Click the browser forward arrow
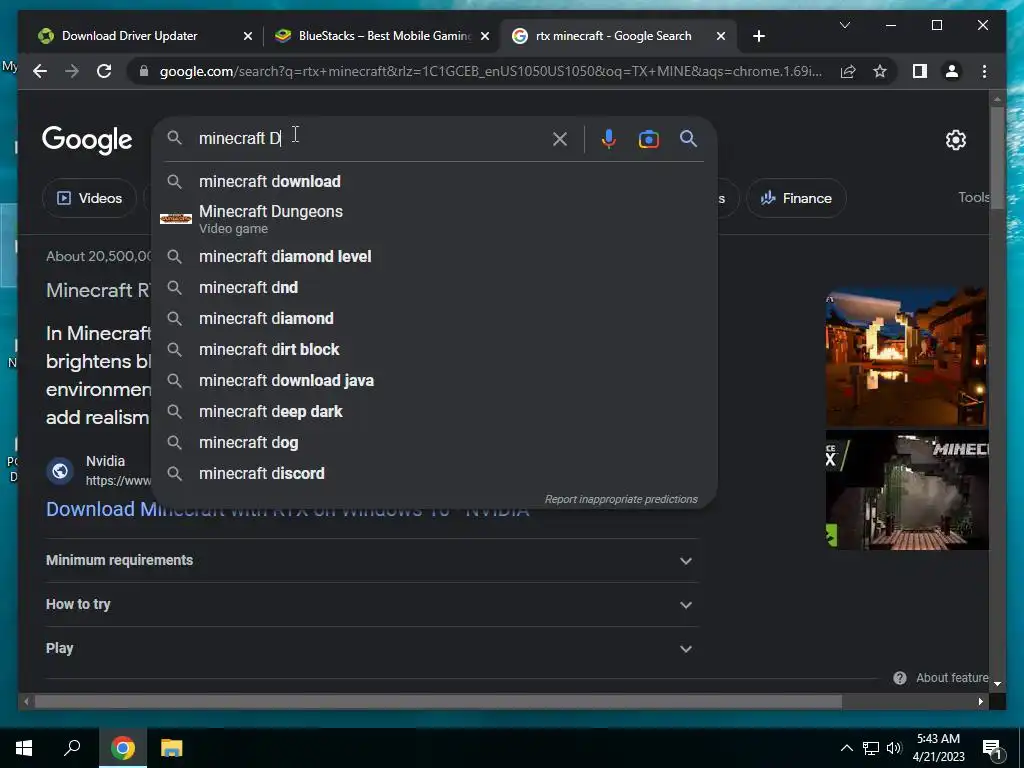This screenshot has width=1024, height=768. 72,71
